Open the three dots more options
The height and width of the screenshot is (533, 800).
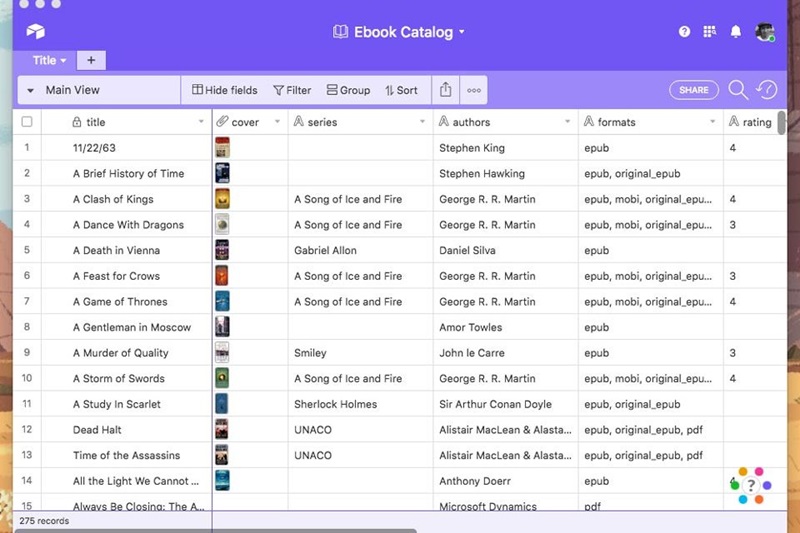click(x=474, y=90)
